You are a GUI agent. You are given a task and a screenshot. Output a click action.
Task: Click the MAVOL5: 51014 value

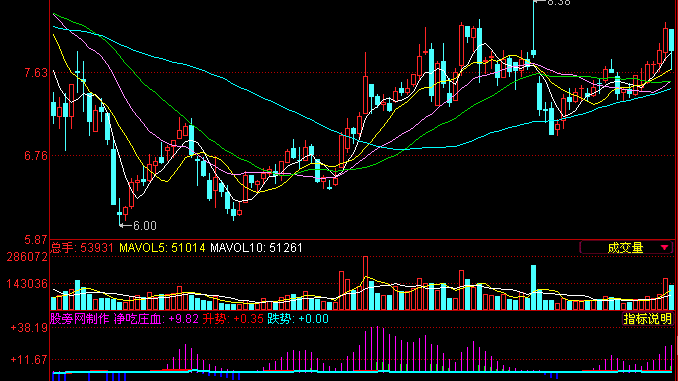coord(162,248)
